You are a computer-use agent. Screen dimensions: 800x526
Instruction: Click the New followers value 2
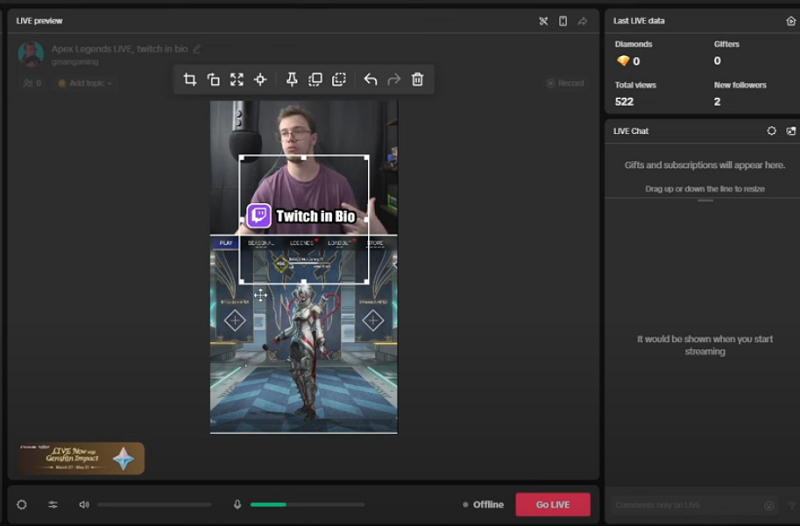pyautogui.click(x=717, y=102)
